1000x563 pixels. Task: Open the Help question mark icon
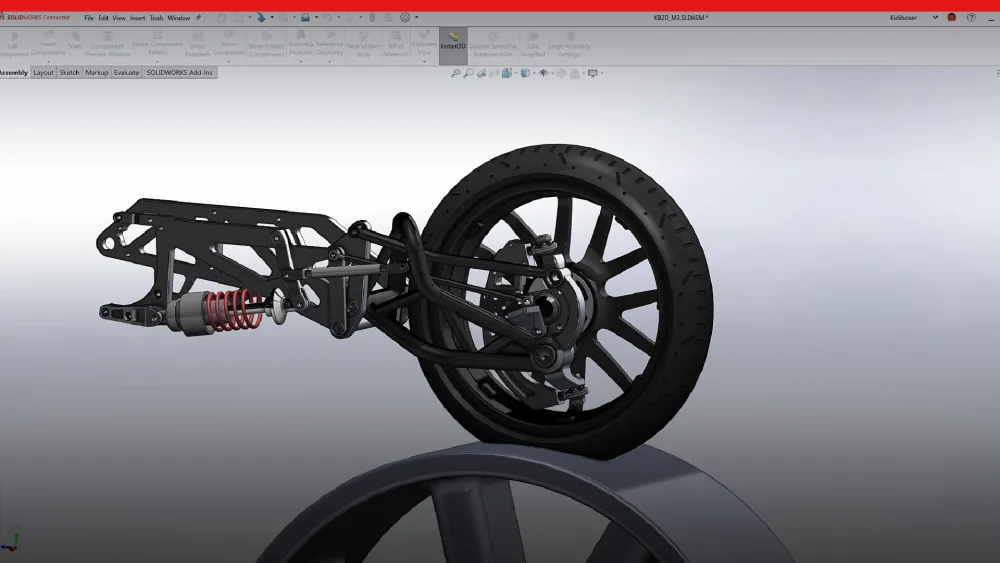(971, 18)
